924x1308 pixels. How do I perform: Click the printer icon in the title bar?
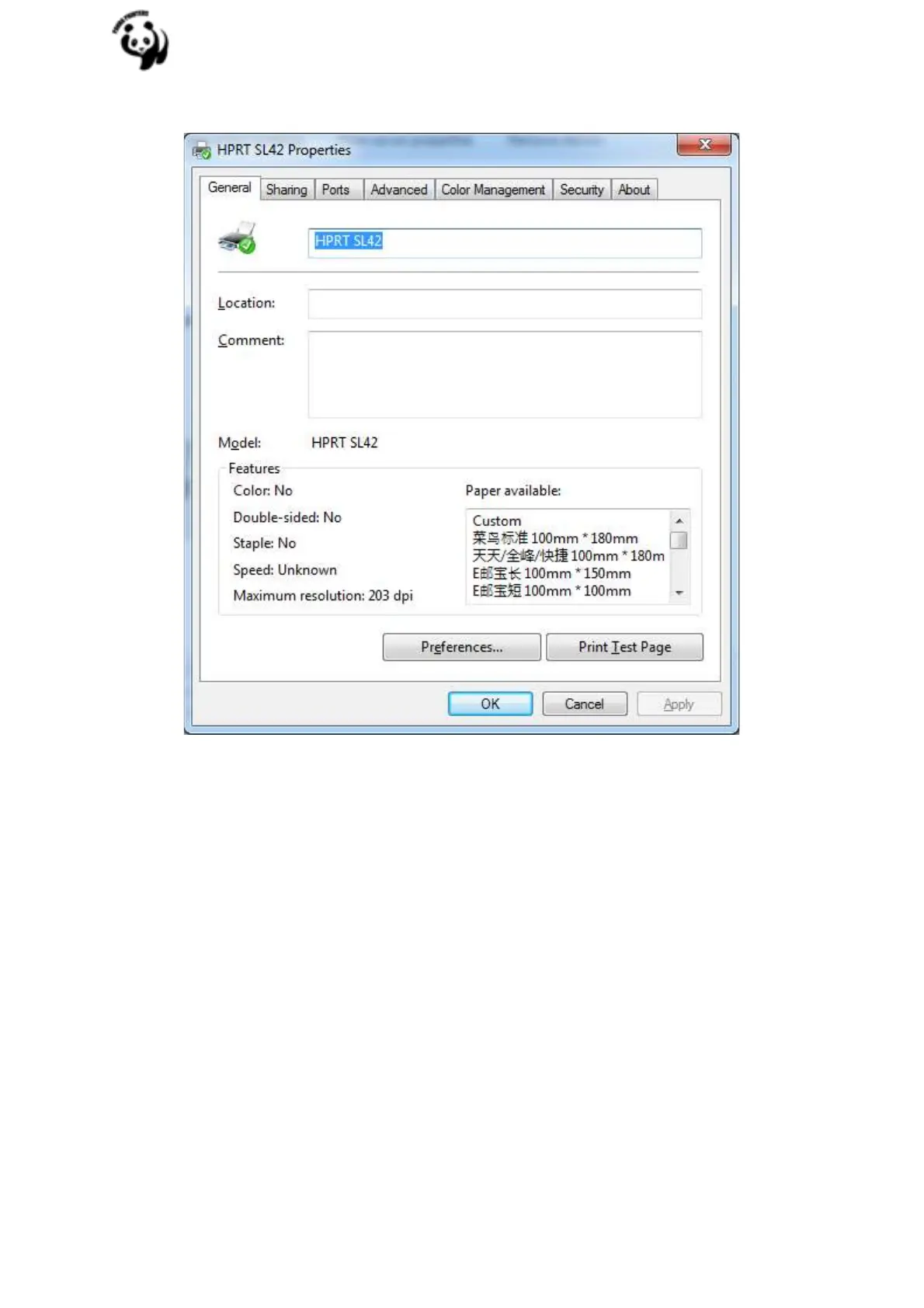[202, 150]
